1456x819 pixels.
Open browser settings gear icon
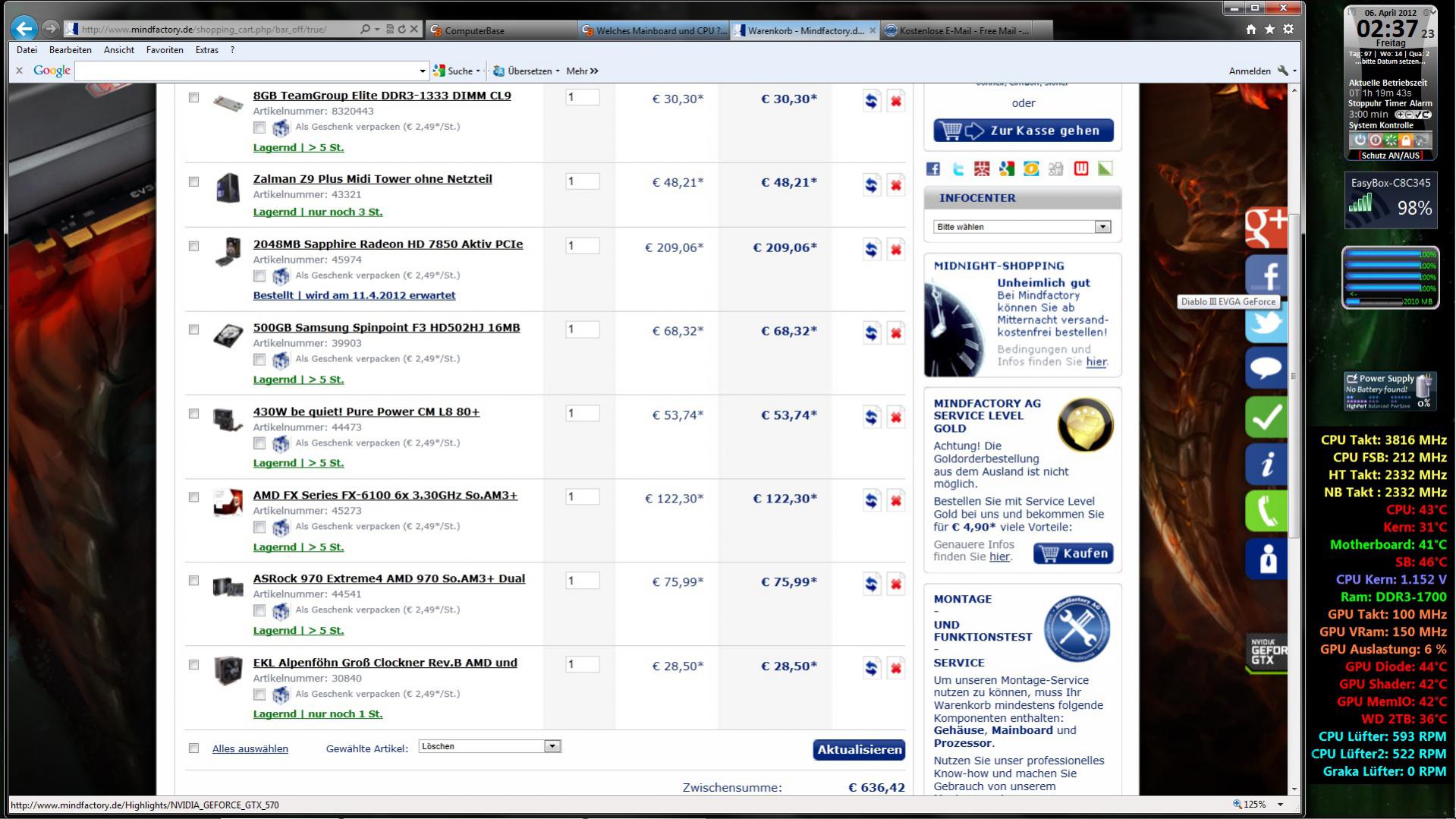tap(1288, 30)
